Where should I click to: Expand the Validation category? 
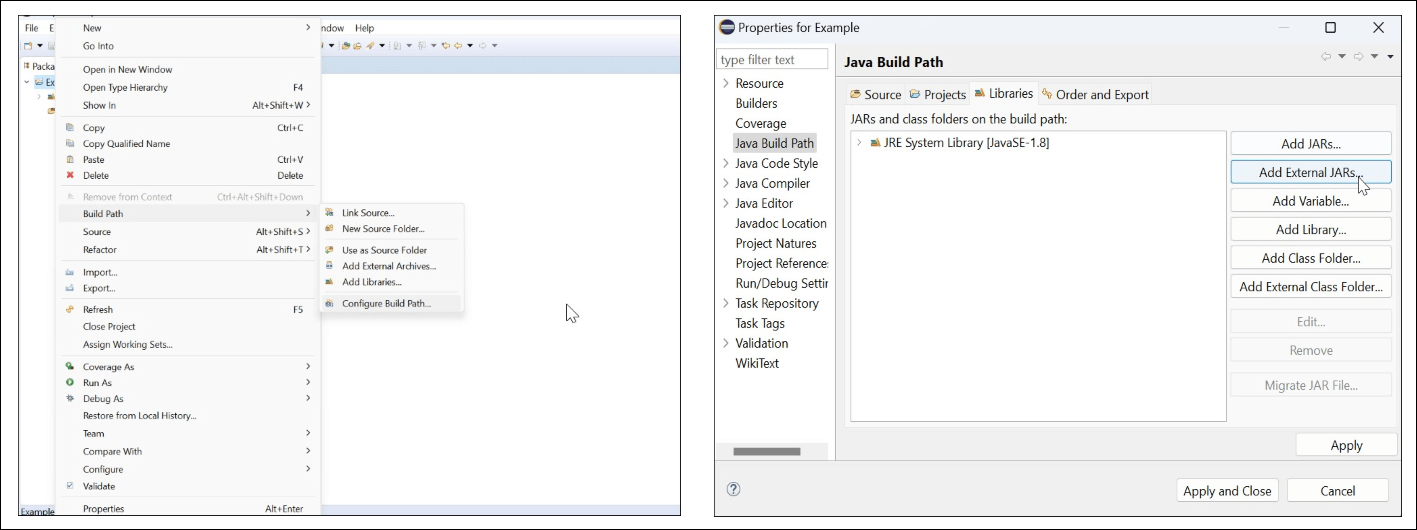(x=726, y=343)
